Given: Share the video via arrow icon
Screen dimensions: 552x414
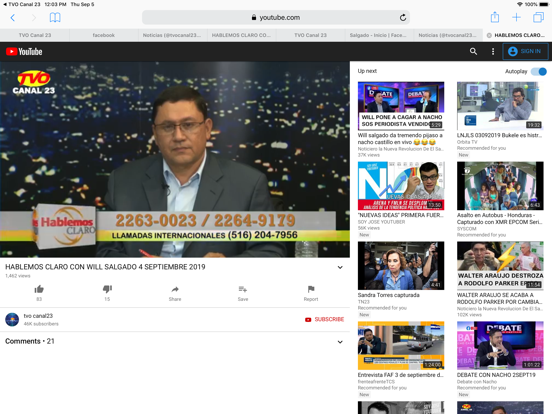Looking at the screenshot, I should click(175, 289).
